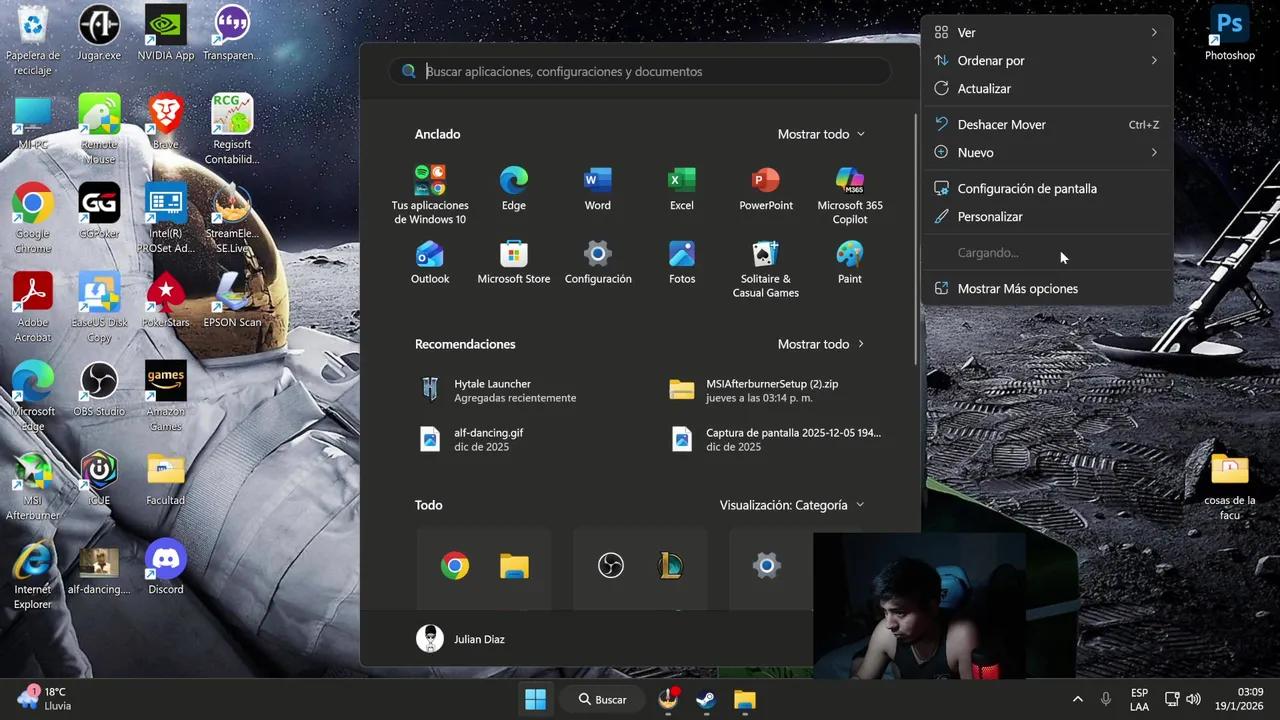Select Actualizar in context menu
Screen dimensions: 1280x720
[x=1046, y=88]
